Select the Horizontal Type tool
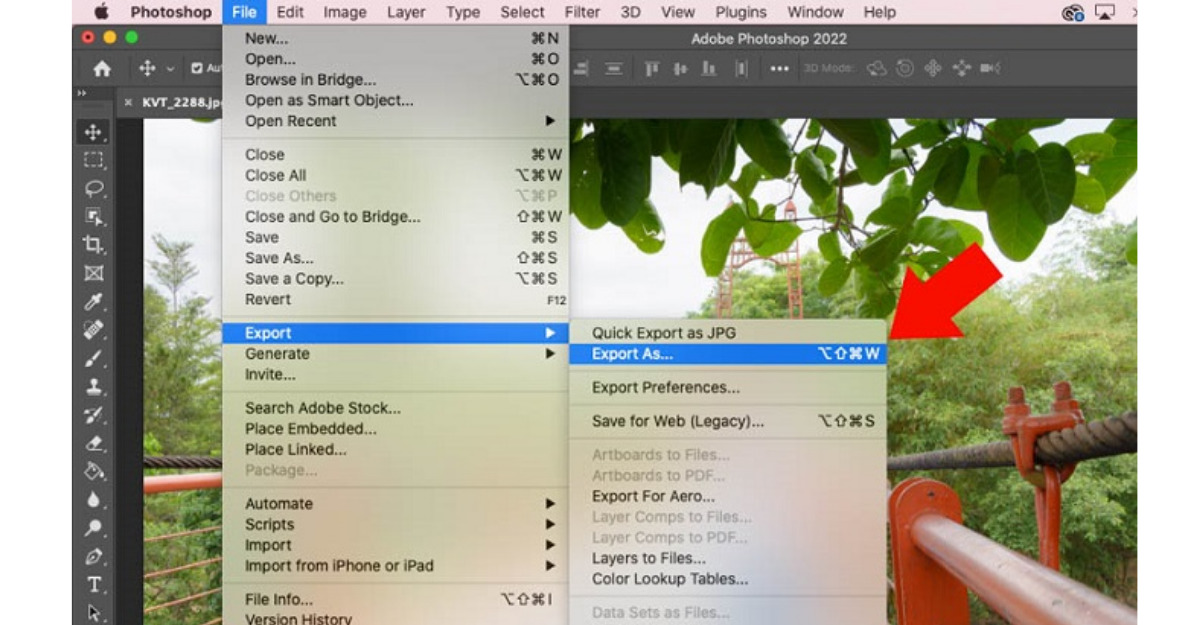Screen dimensions: 1200x625 tap(94, 585)
